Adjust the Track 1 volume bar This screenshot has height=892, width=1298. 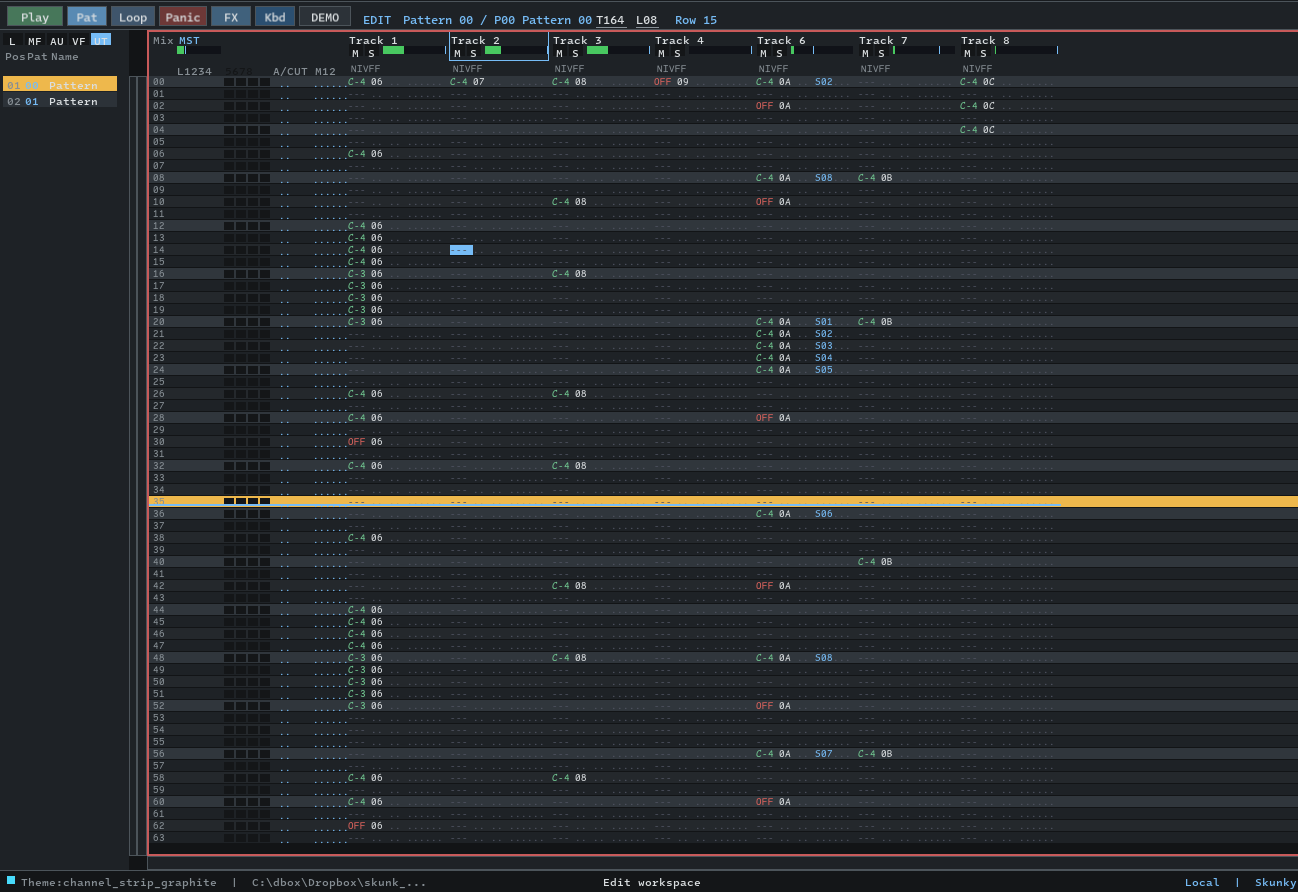point(414,50)
